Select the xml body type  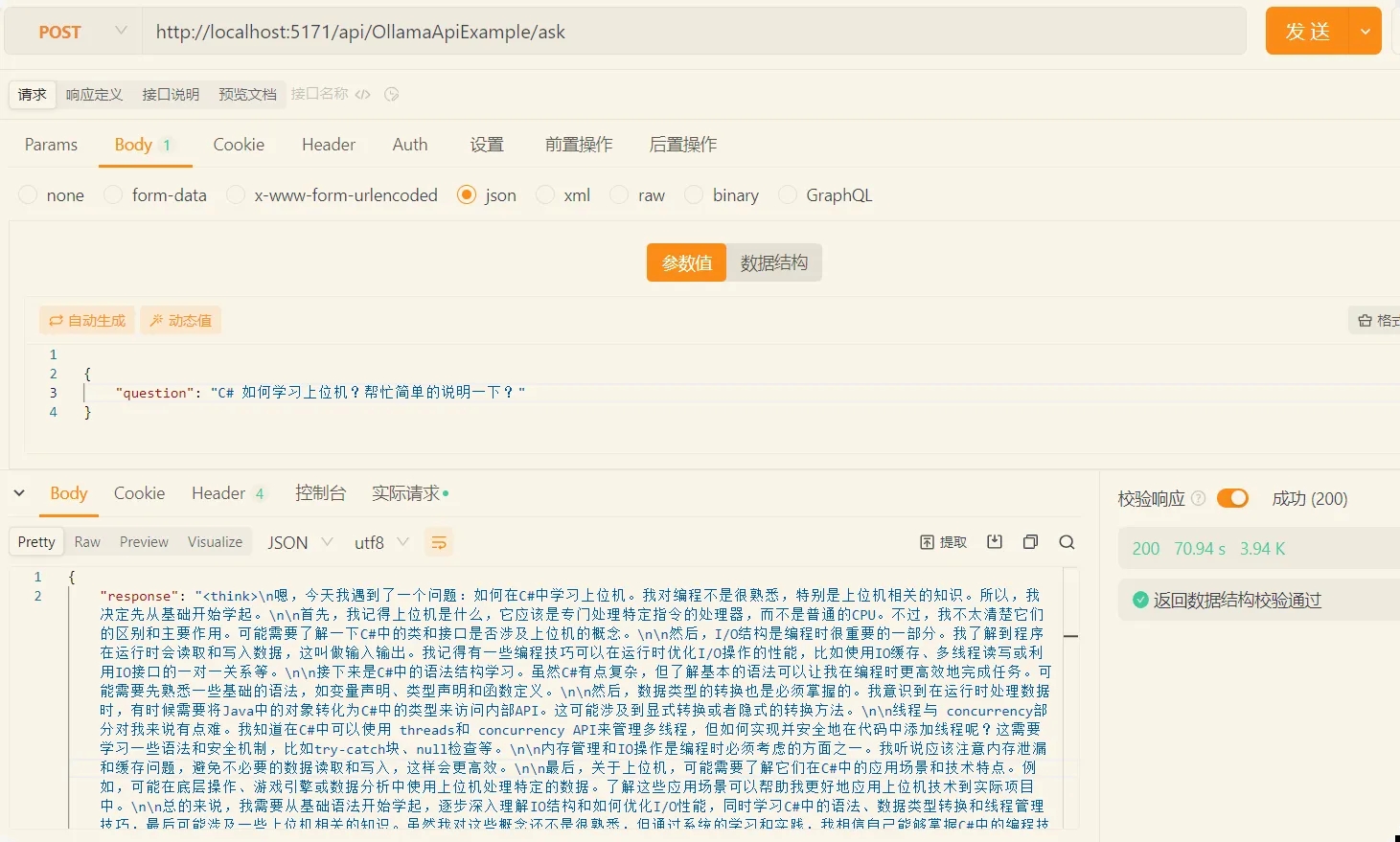click(563, 195)
